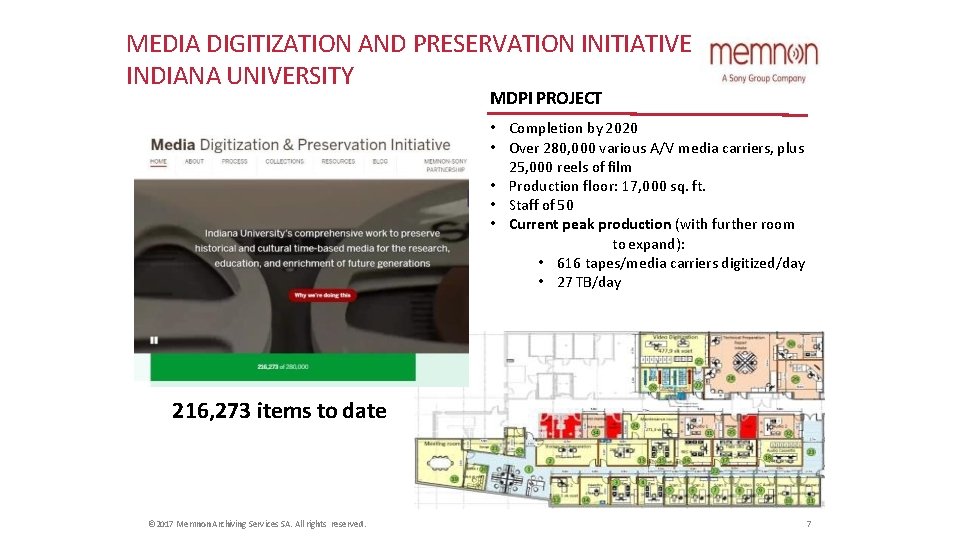Select 'A Sony Group Company' tagline
960x540 pixels.
point(763,78)
